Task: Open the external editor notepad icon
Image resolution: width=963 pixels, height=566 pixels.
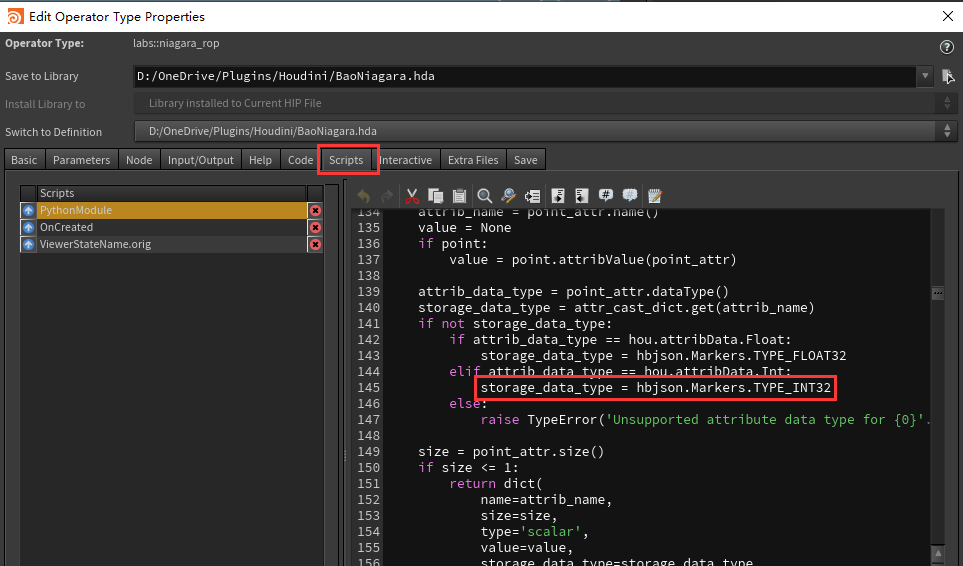Action: point(655,196)
